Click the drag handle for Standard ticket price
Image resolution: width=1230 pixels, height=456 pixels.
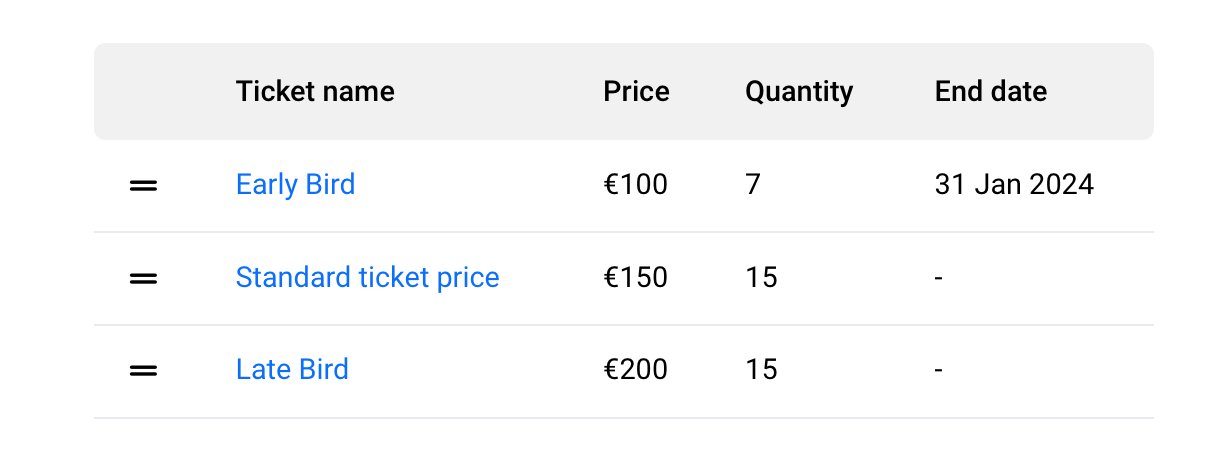144,278
